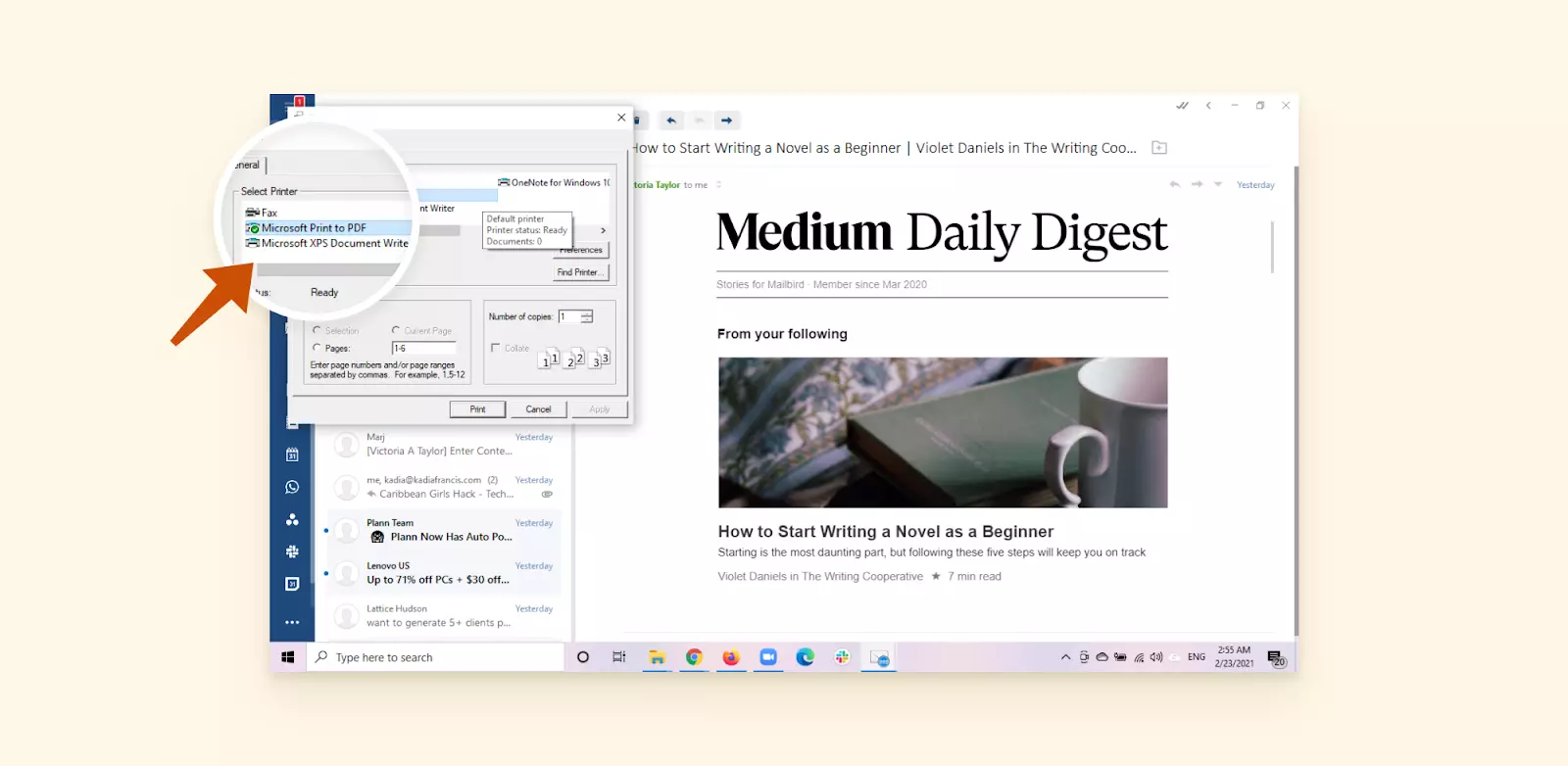
Task: Open email from Marj
Action: tap(443, 445)
